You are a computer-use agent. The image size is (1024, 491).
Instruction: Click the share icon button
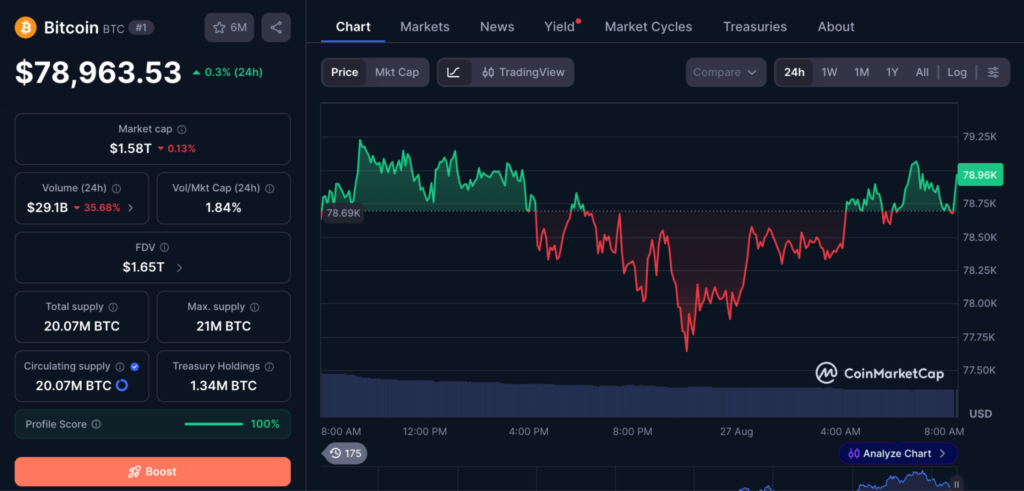coord(276,27)
